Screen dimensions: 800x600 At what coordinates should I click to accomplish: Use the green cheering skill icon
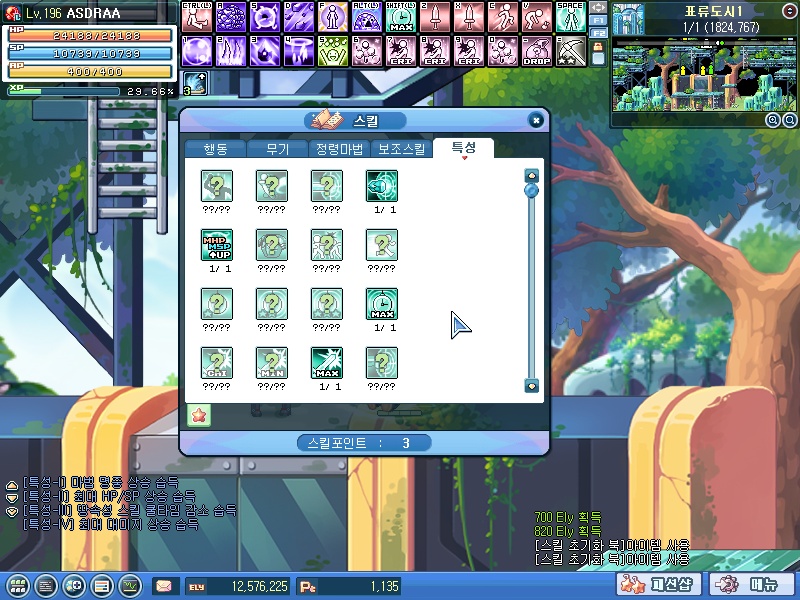point(333,51)
